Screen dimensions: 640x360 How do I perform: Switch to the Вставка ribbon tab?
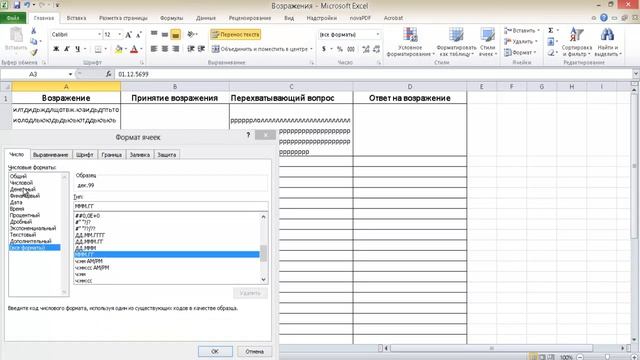(x=76, y=18)
